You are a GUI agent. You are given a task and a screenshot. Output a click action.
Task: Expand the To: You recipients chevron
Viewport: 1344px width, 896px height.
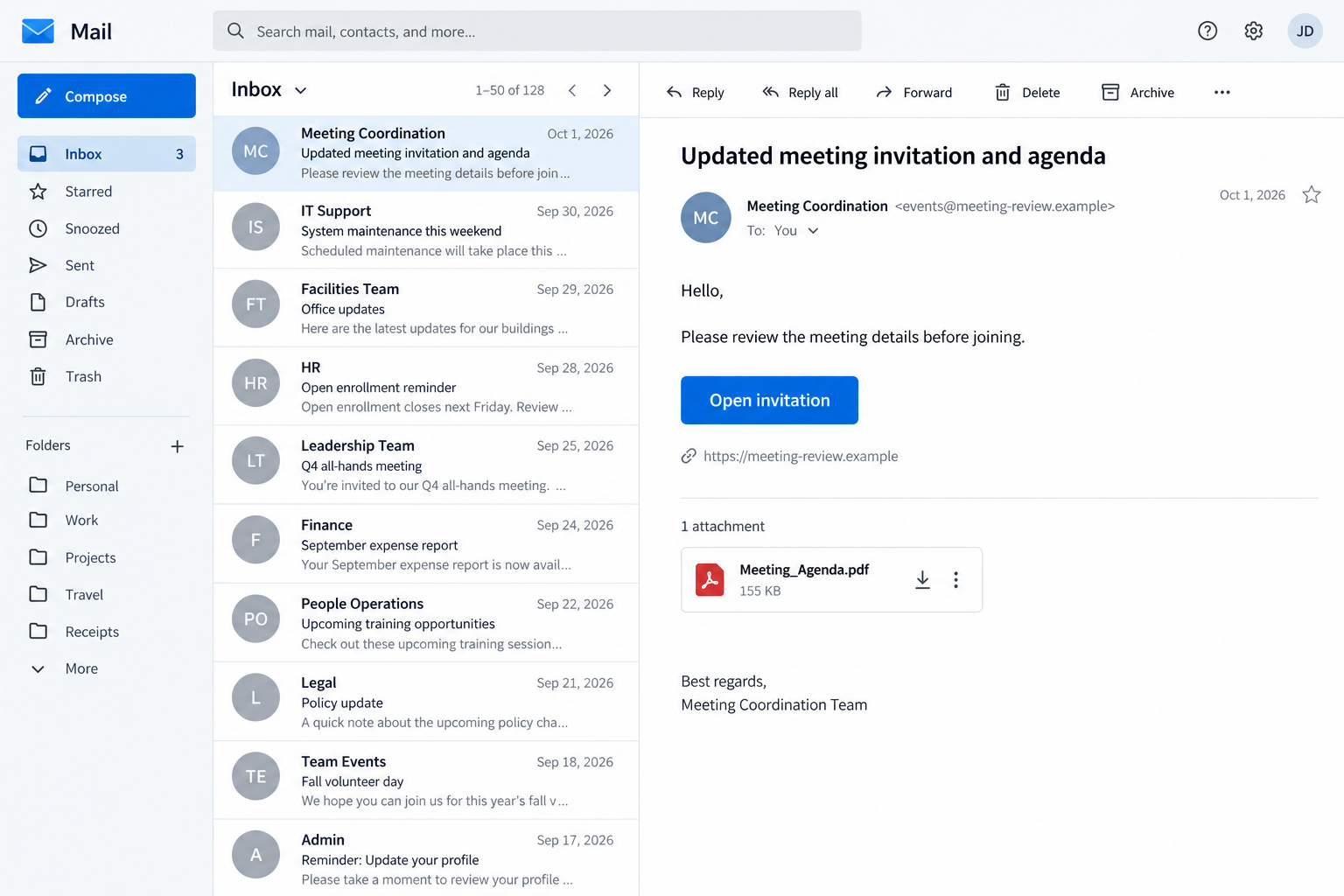[813, 231]
